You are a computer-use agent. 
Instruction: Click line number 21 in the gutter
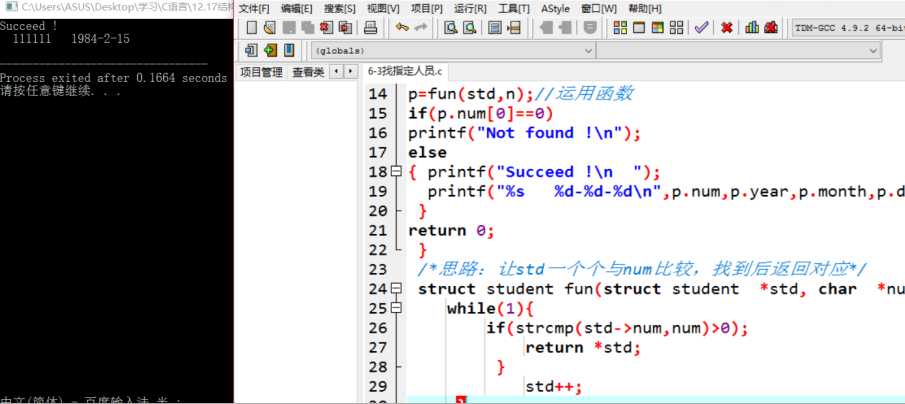click(376, 230)
